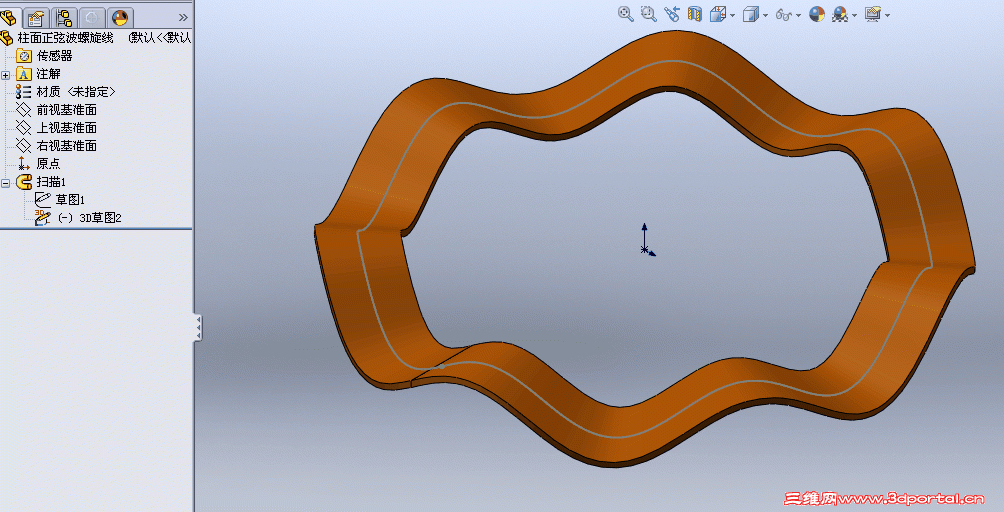
Task: Select the 传感器 sensors folder
Action: 54,56
